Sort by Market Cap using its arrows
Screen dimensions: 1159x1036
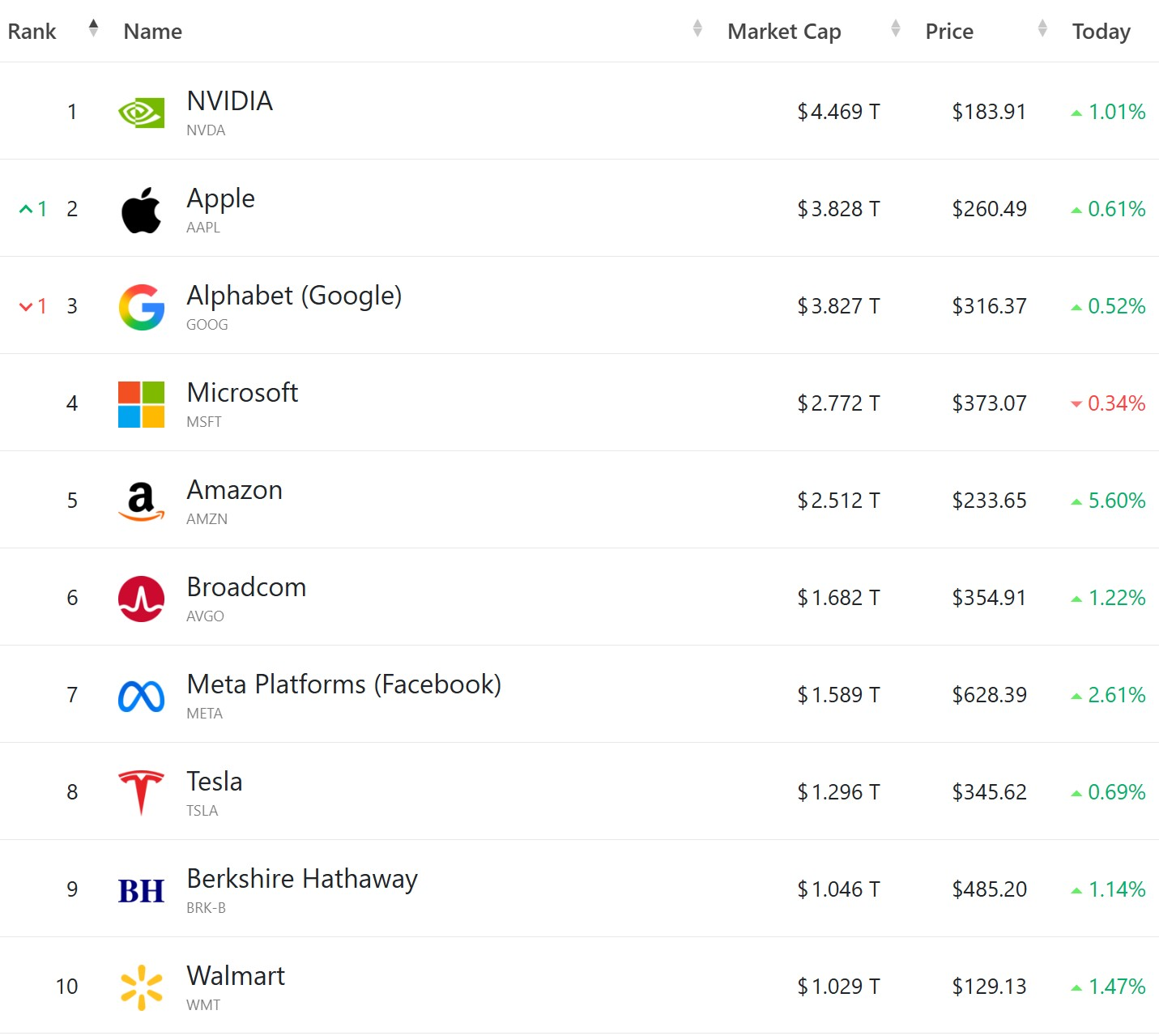click(895, 29)
